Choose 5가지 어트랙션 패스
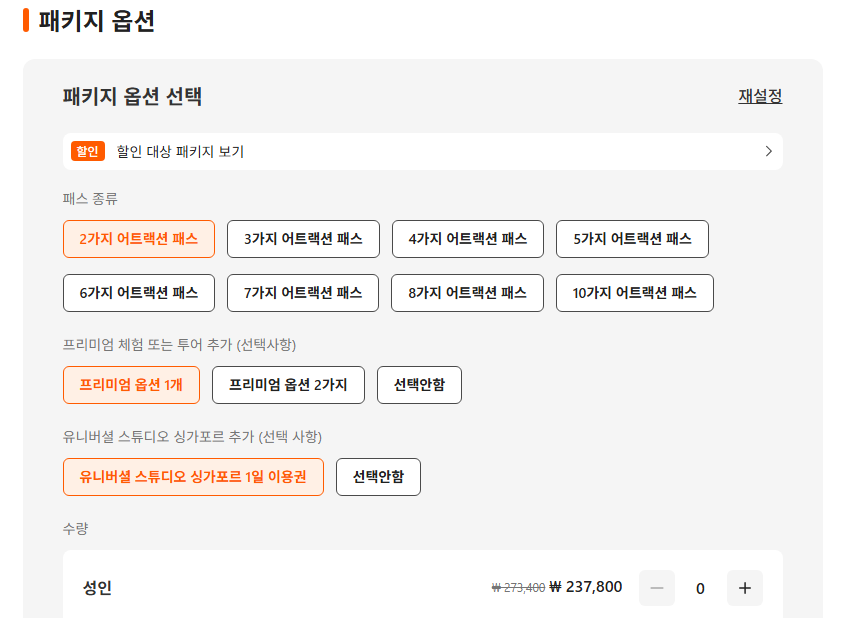This screenshot has height=618, width=847. click(632, 239)
